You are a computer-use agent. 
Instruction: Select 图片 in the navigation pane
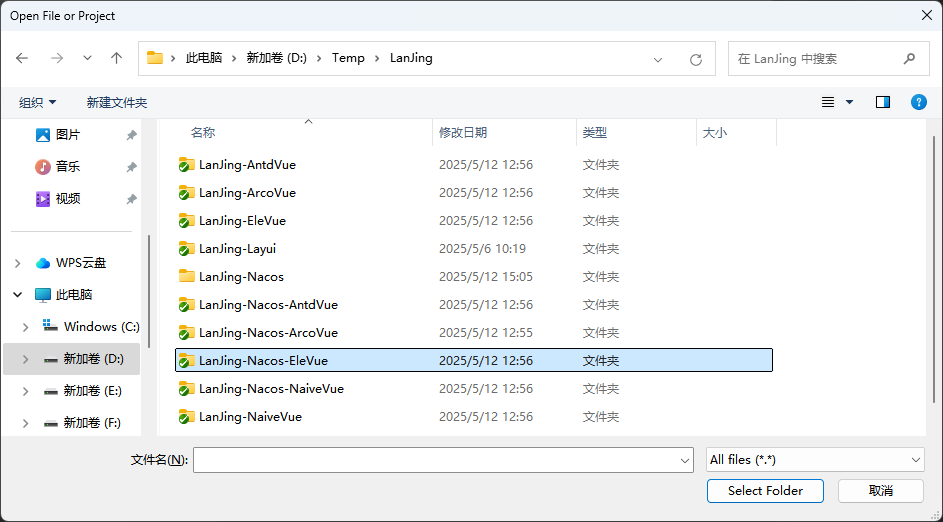click(68, 135)
